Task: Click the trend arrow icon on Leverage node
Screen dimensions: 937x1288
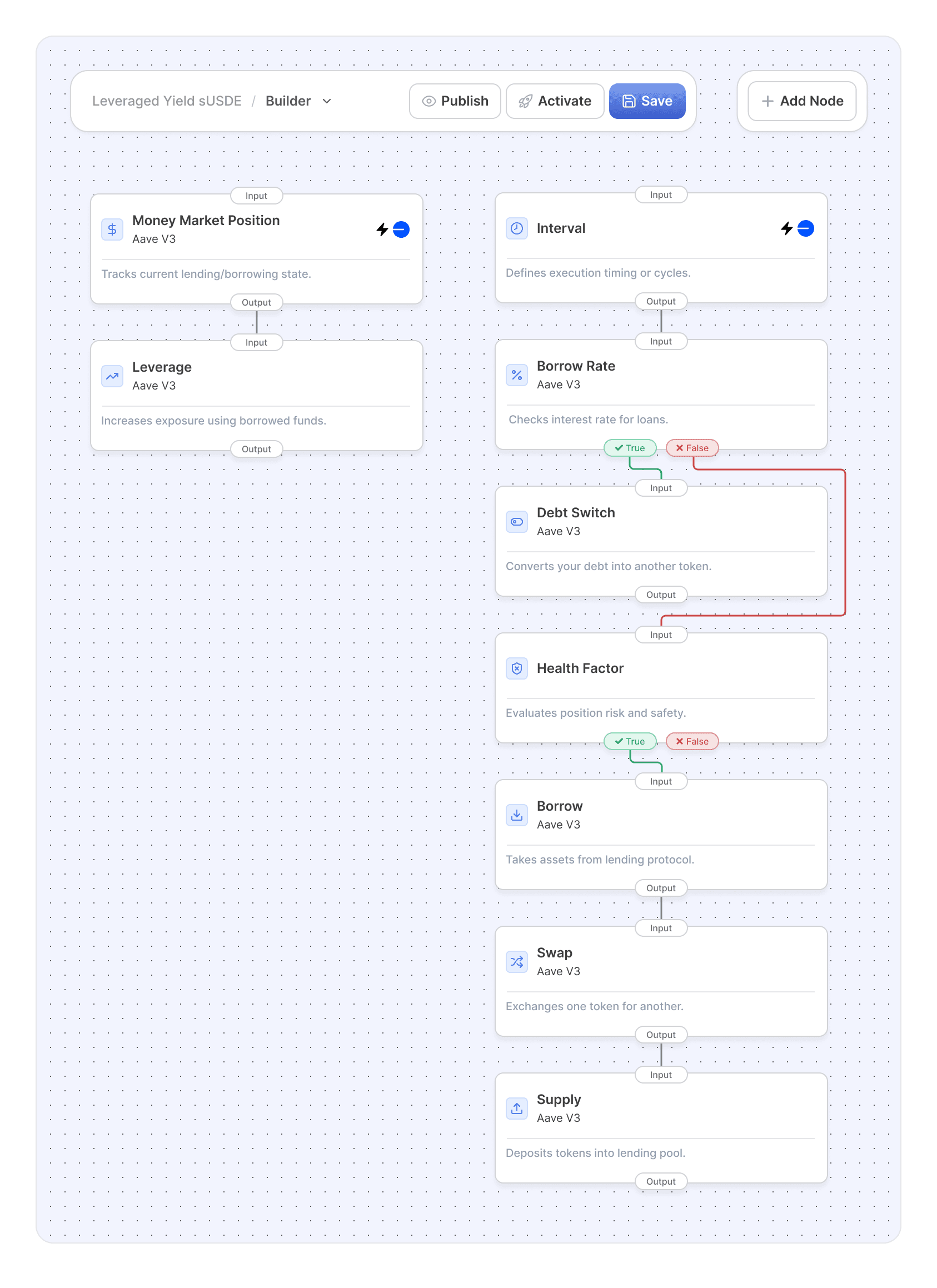Action: click(x=112, y=376)
